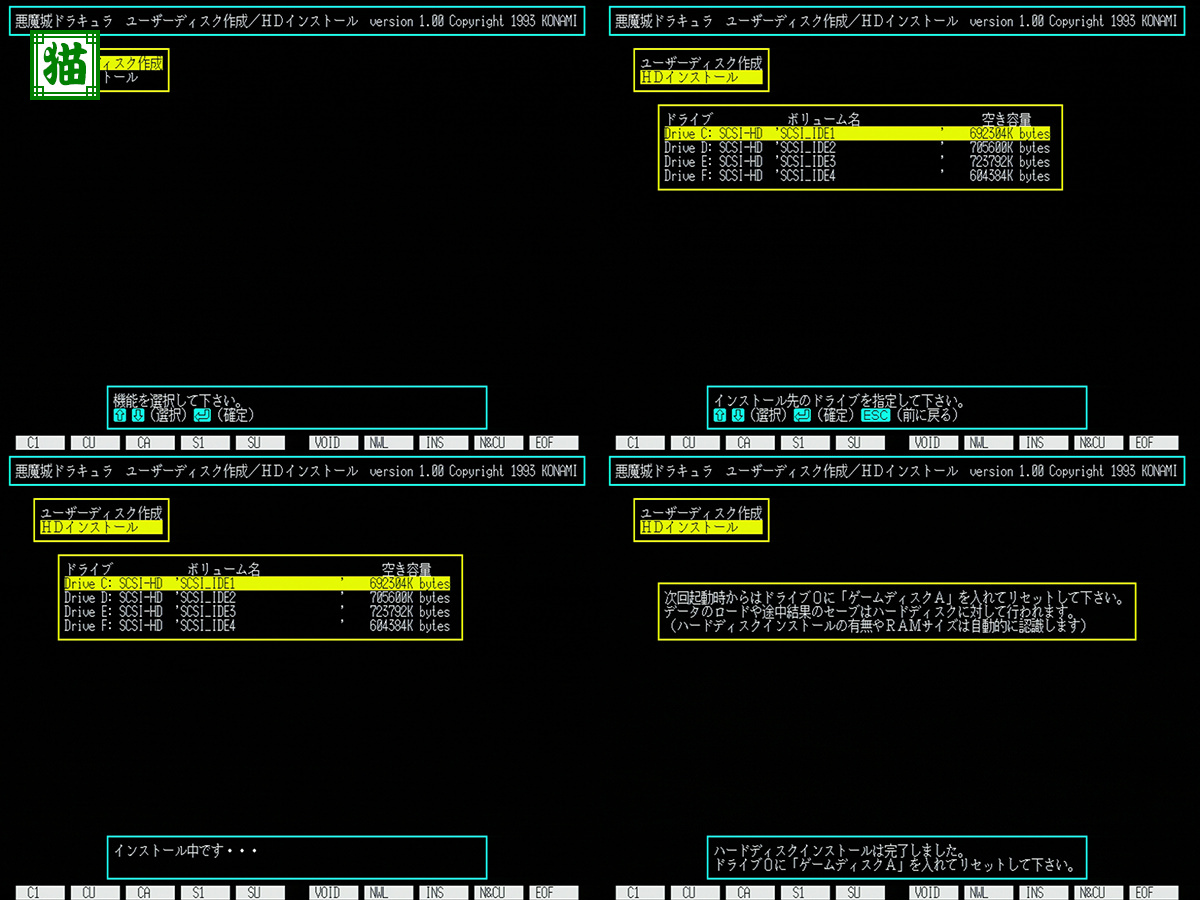Screen dimensions: 1200x900
Task: Select ユーザーディスク作成 in the top-right screen menu
Action: click(701, 63)
